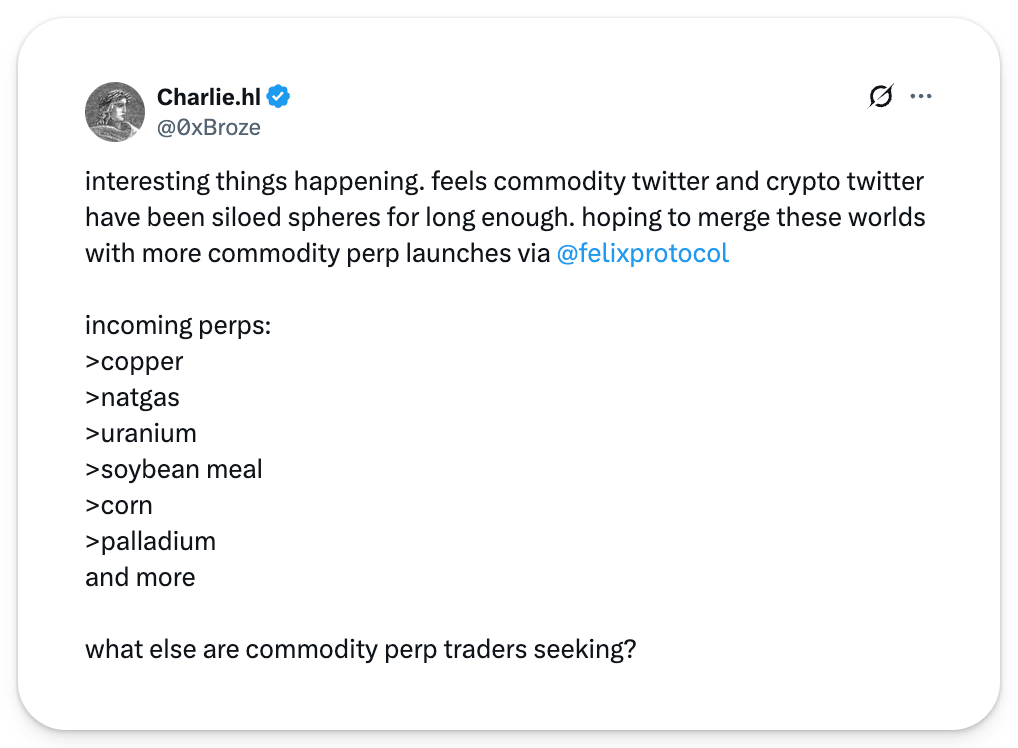The width and height of the screenshot is (1018, 748).
Task: Click the "incoming perps:" line
Action: [x=177, y=325]
